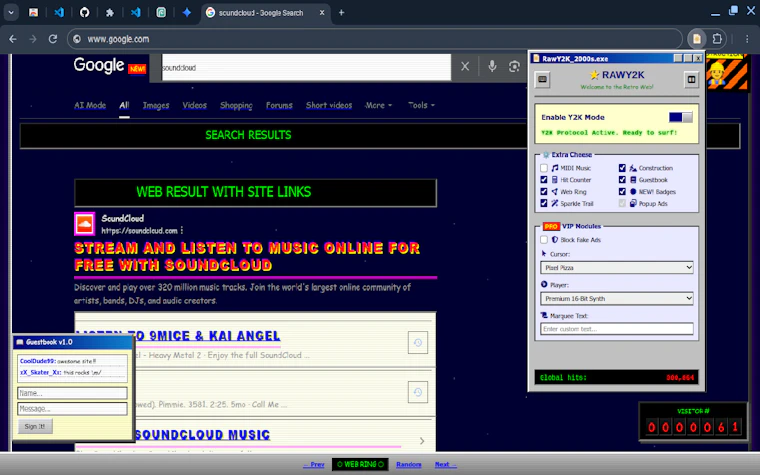Check the MIDI Music checkbox
The width and height of the screenshot is (760, 475).
point(544,168)
